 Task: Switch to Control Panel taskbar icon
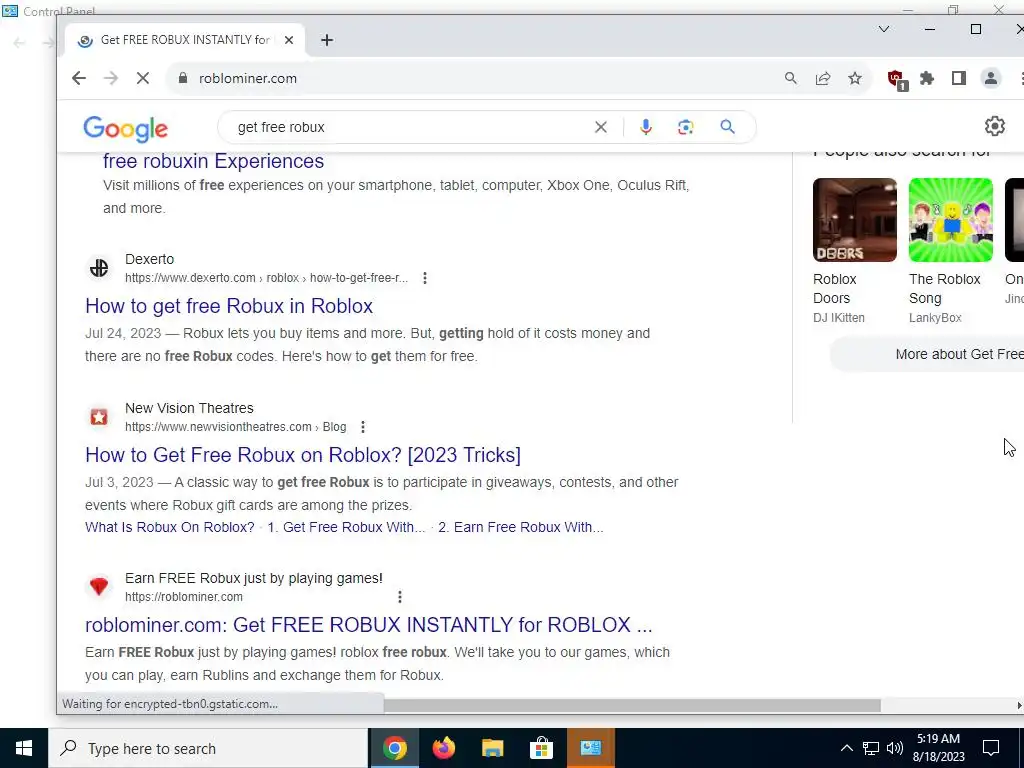590,748
